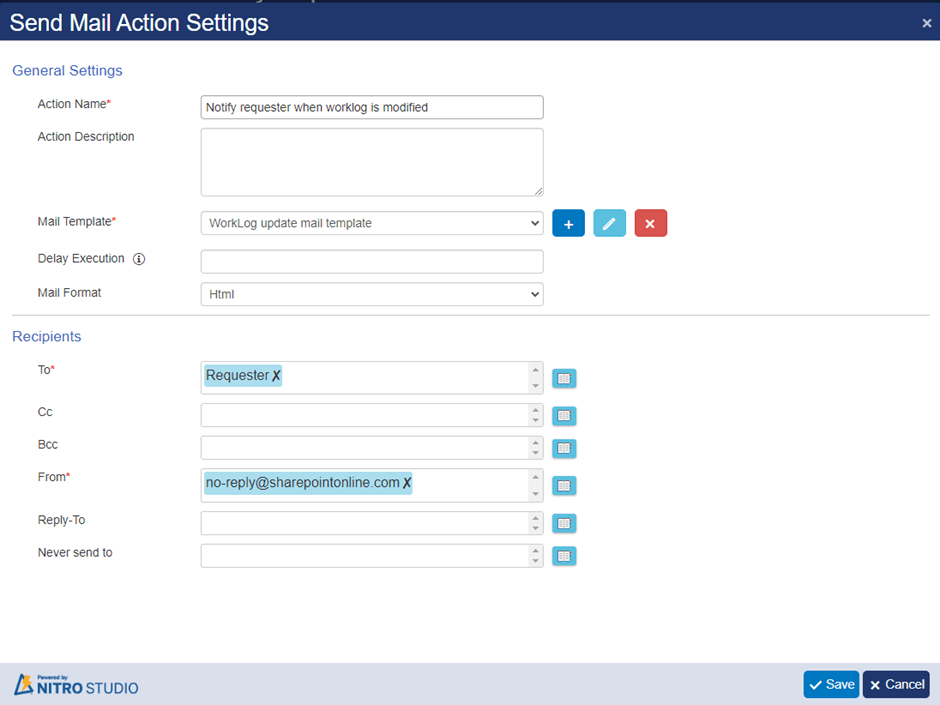This screenshot has height=705, width=940.
Task: Open address book picker for Never send to
Action: [564, 556]
